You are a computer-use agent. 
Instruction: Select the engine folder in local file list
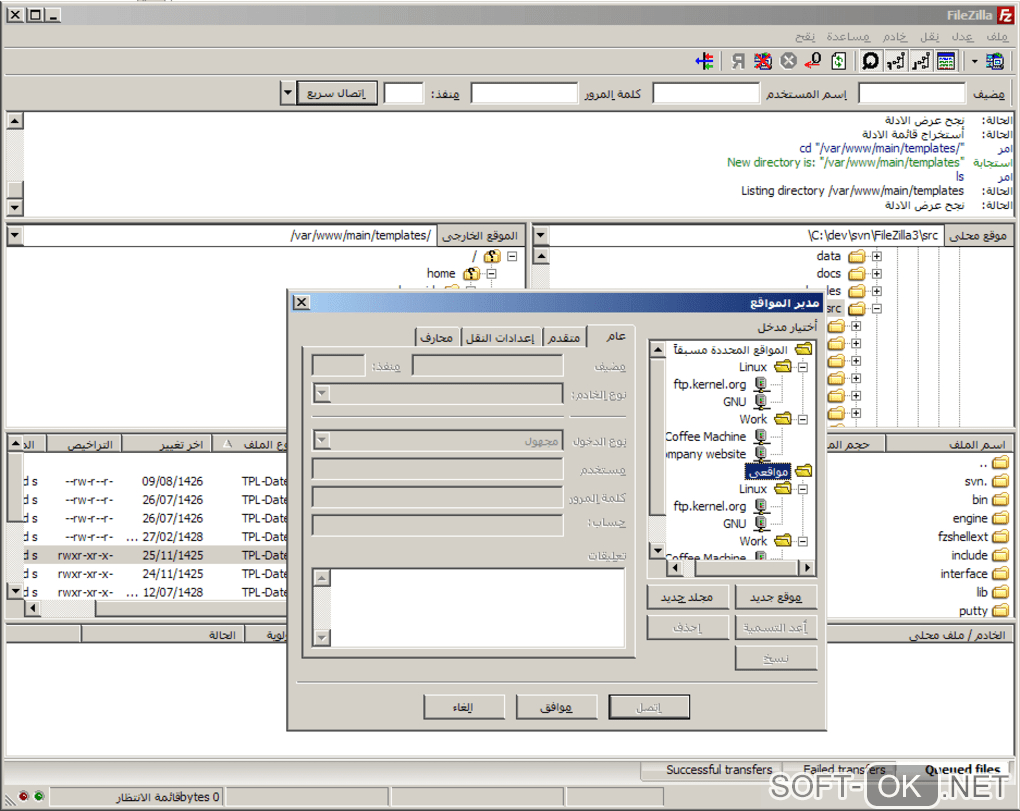pos(980,518)
